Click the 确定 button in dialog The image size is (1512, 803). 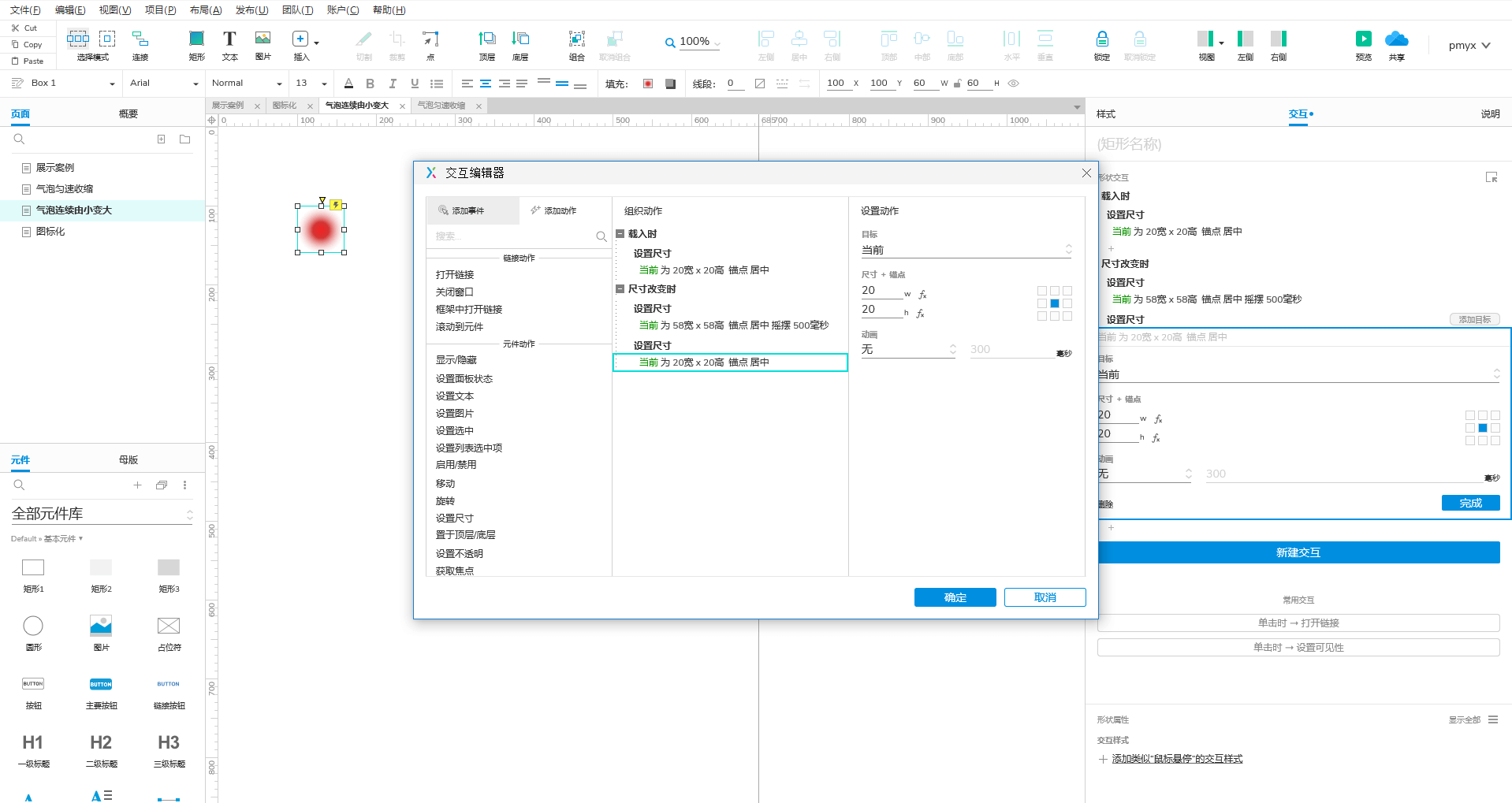[x=955, y=597]
